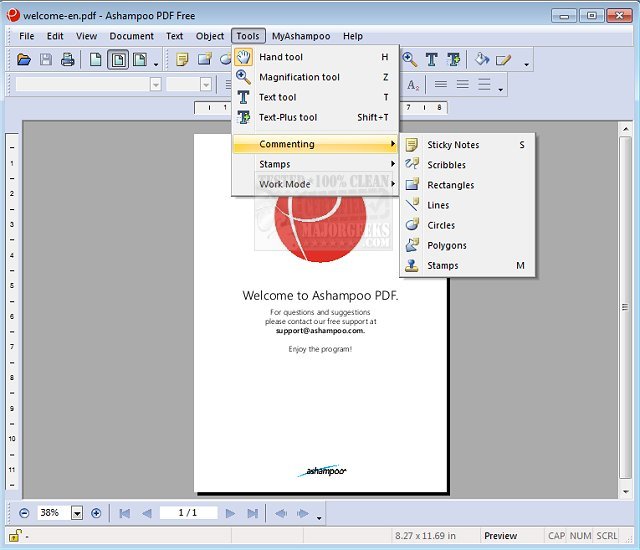The image size is (640, 550).
Task: Select Polygons in the submenu
Action: pyautogui.click(x=467, y=246)
